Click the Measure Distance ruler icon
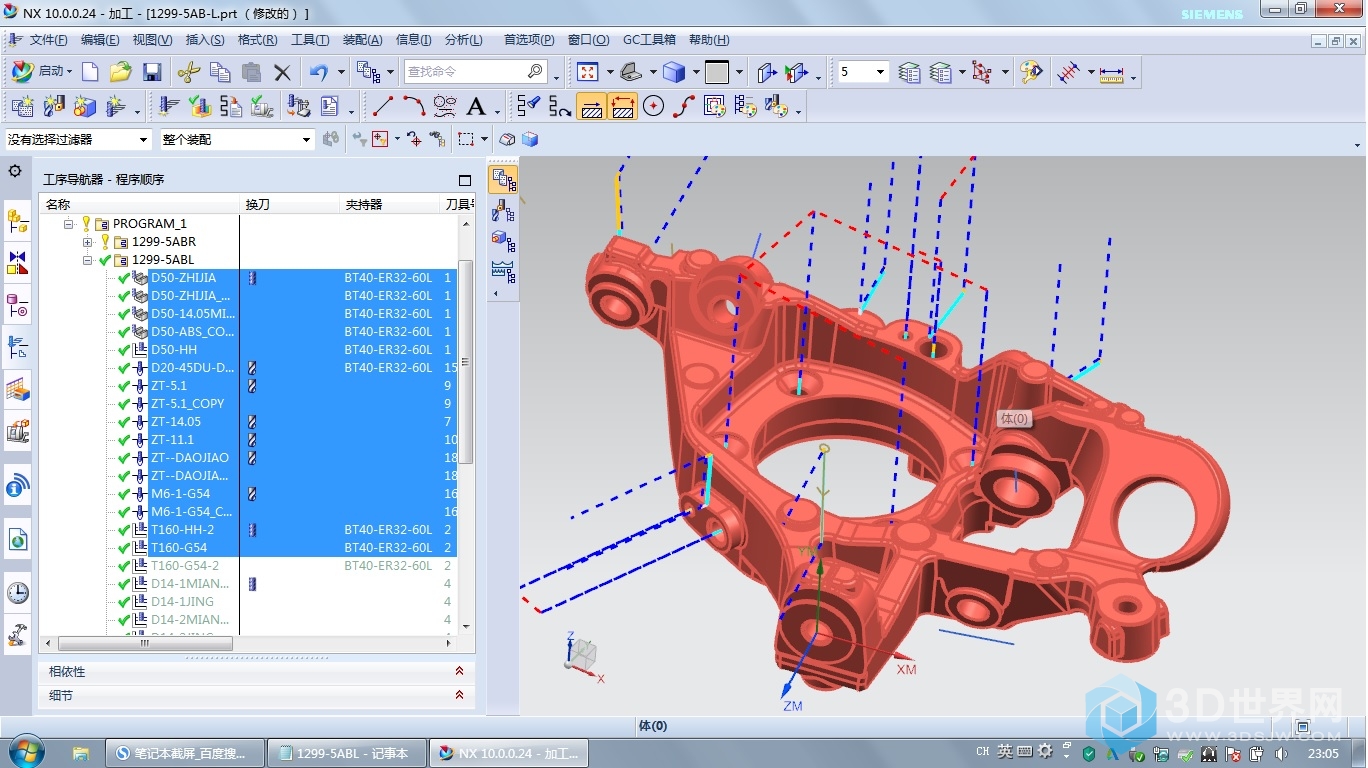The image size is (1368, 768). (x=1112, y=72)
